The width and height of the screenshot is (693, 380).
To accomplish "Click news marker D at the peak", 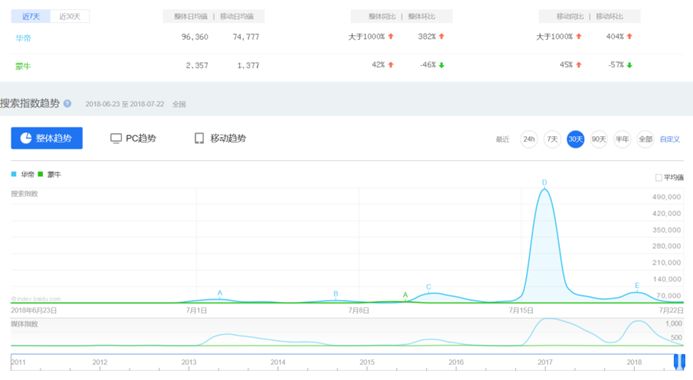I will click(x=544, y=182).
